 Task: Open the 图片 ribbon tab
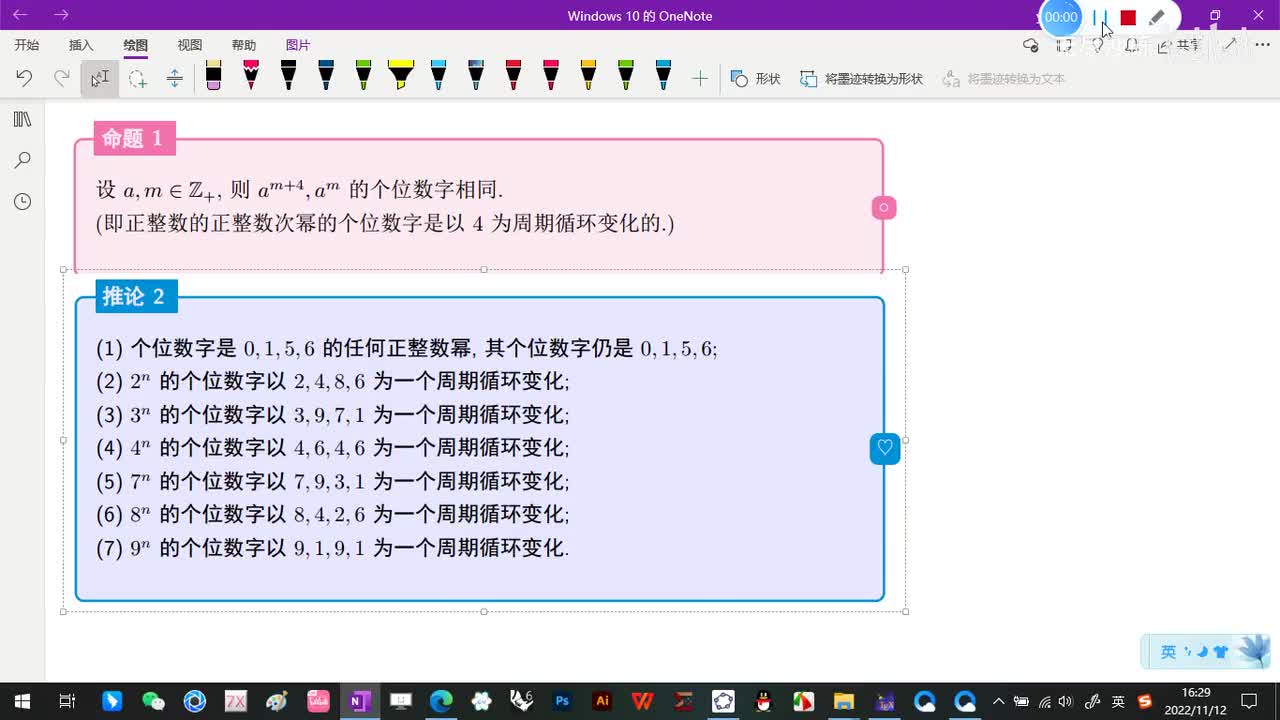click(x=298, y=45)
